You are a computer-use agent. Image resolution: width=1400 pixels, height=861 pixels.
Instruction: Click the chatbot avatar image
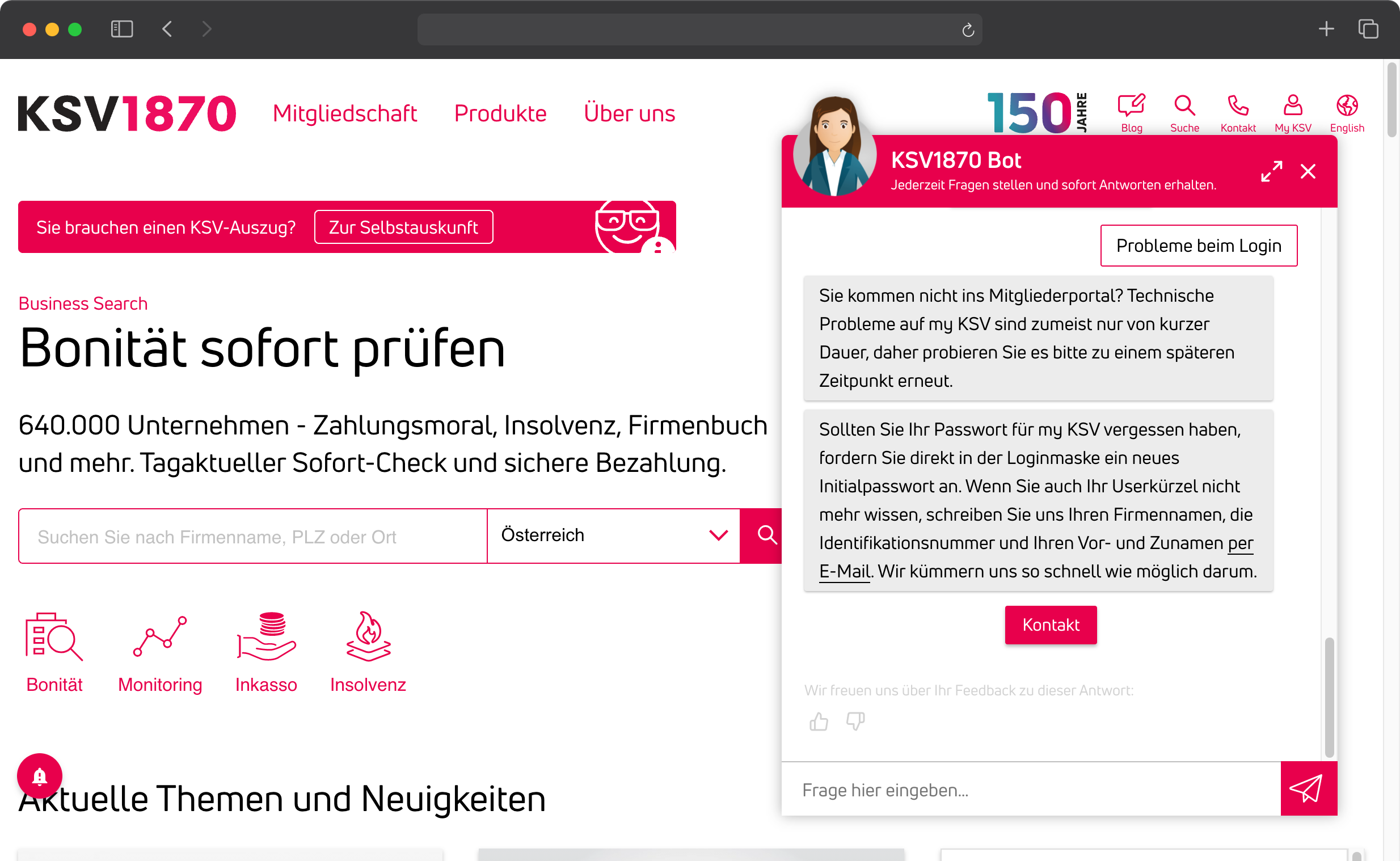(x=833, y=146)
